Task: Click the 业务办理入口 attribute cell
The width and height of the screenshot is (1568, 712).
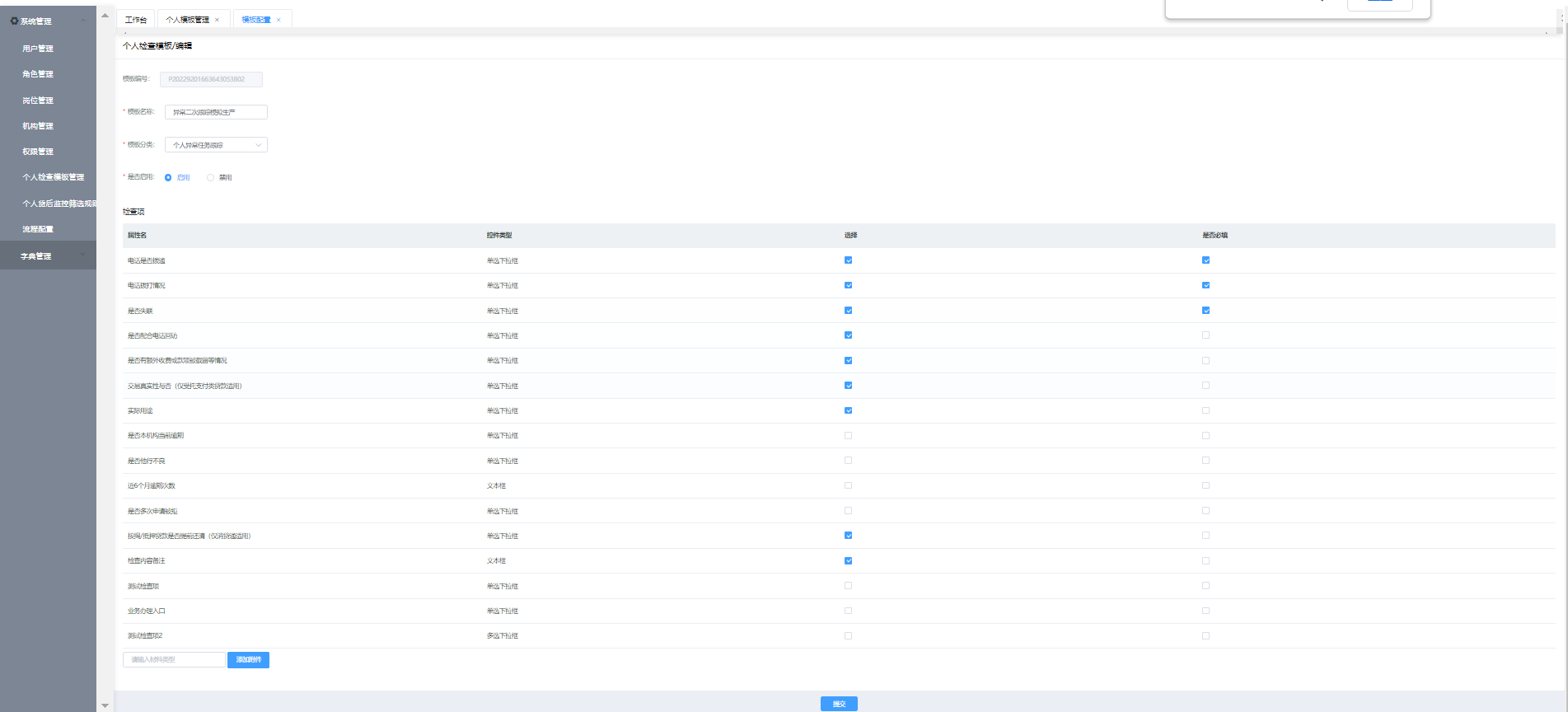Action: click(x=147, y=611)
